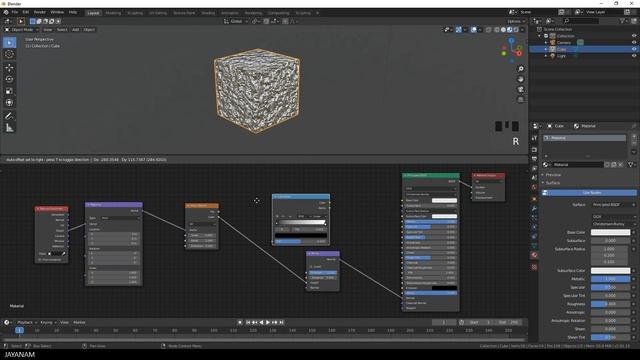
Task: Click the Subsurface Color swatch in properties
Action: pyautogui.click(x=611, y=271)
